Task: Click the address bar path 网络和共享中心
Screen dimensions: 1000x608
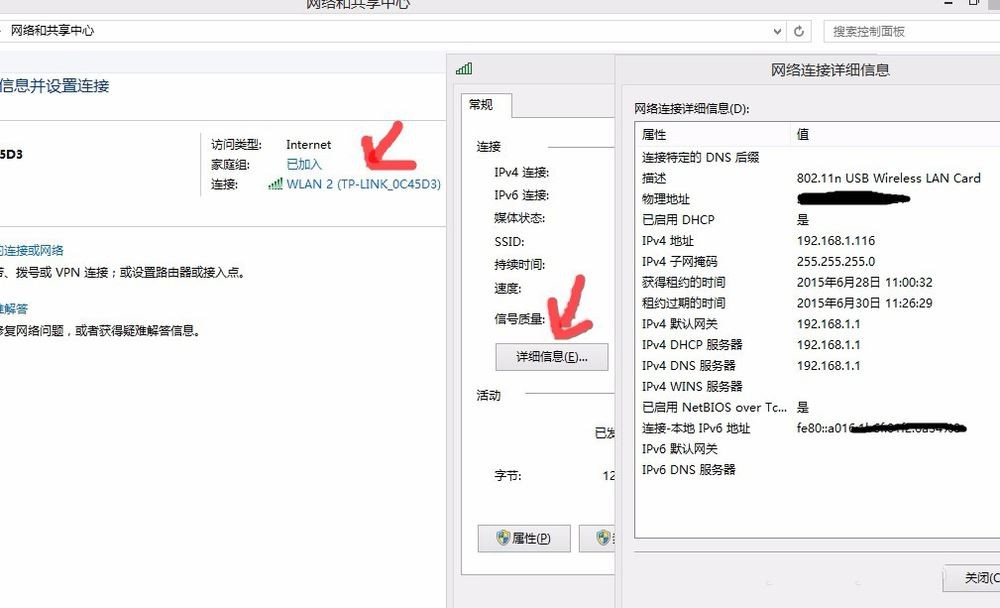Action: click(52, 31)
